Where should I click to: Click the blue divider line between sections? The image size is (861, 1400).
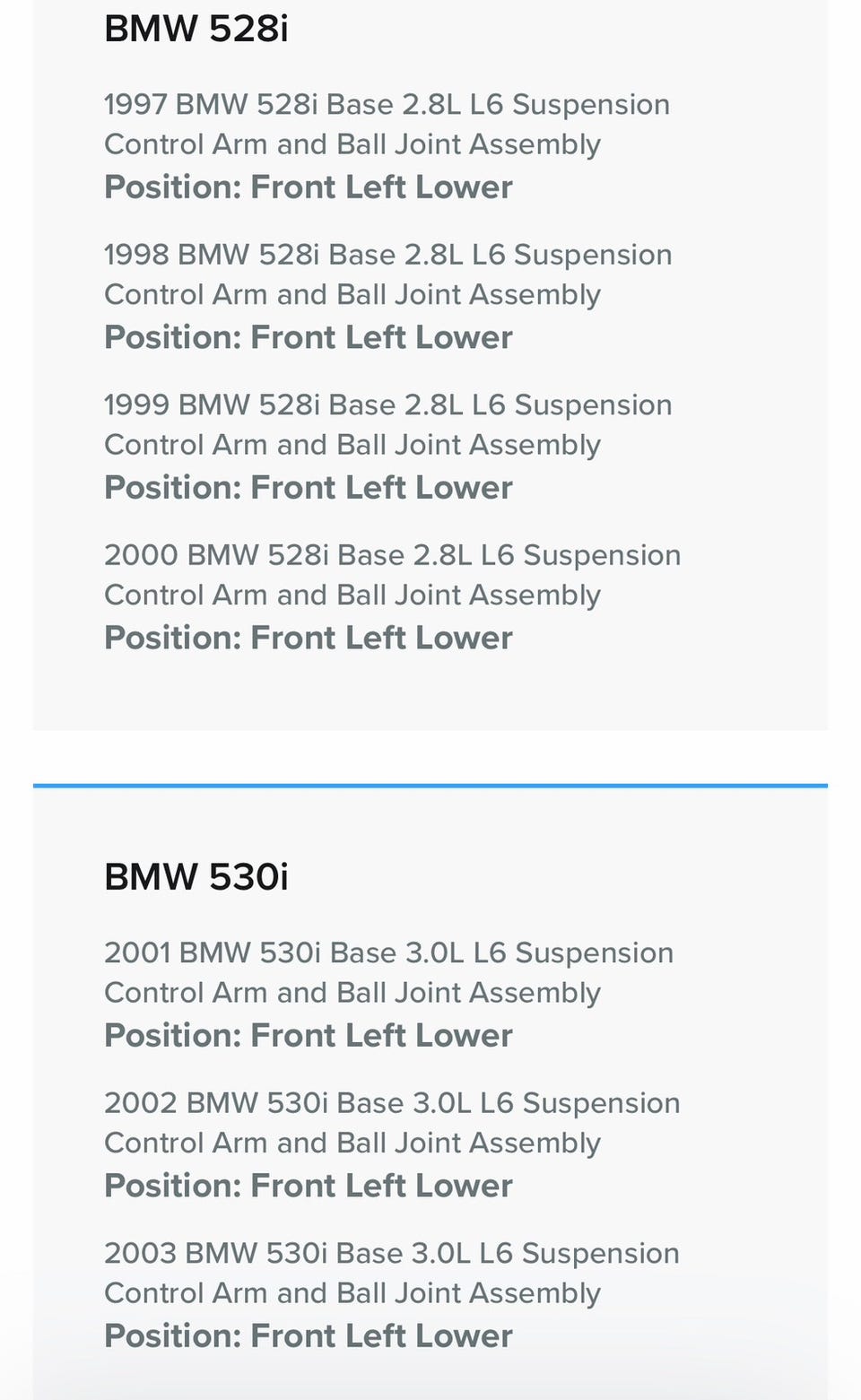click(x=430, y=786)
